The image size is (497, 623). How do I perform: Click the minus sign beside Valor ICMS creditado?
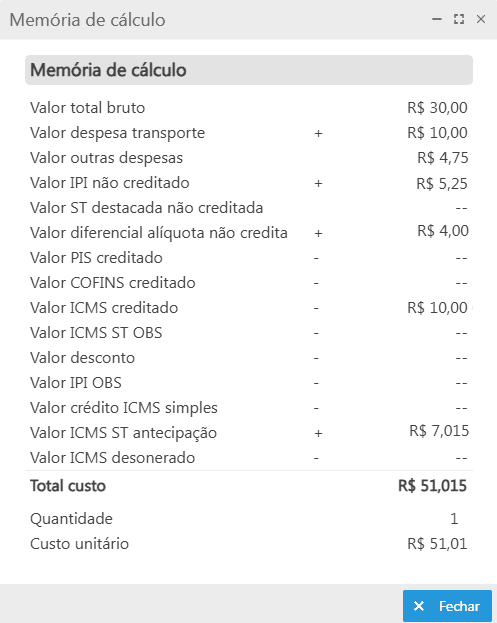click(x=316, y=308)
